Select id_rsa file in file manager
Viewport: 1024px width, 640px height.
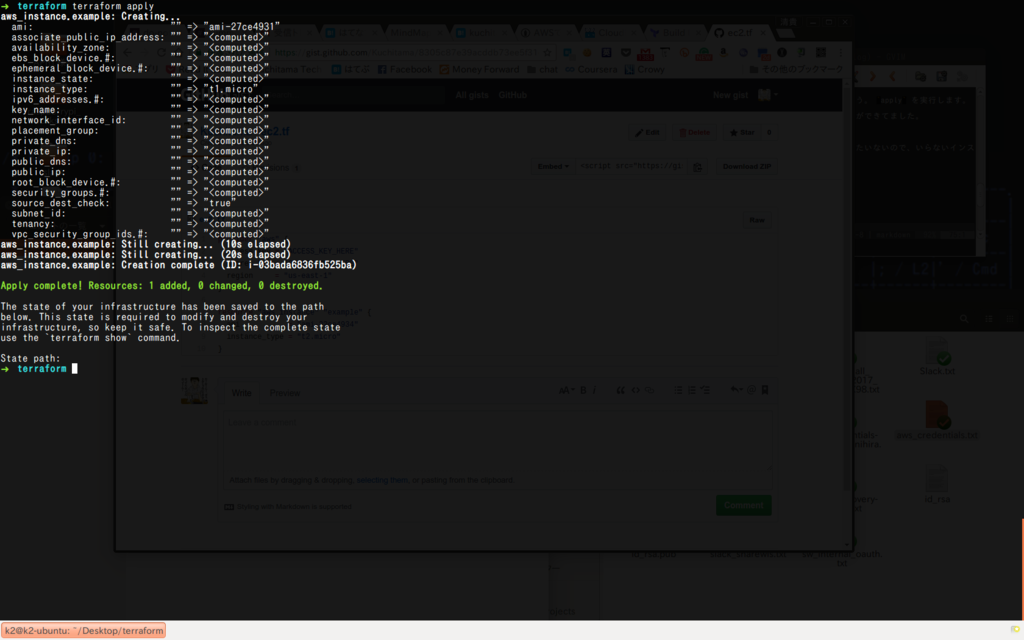(x=937, y=484)
